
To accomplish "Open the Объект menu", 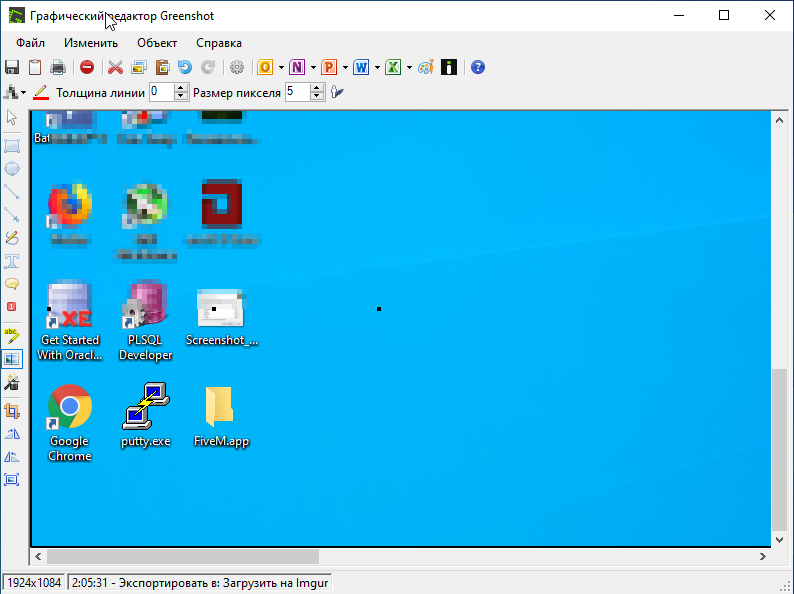I will (157, 43).
